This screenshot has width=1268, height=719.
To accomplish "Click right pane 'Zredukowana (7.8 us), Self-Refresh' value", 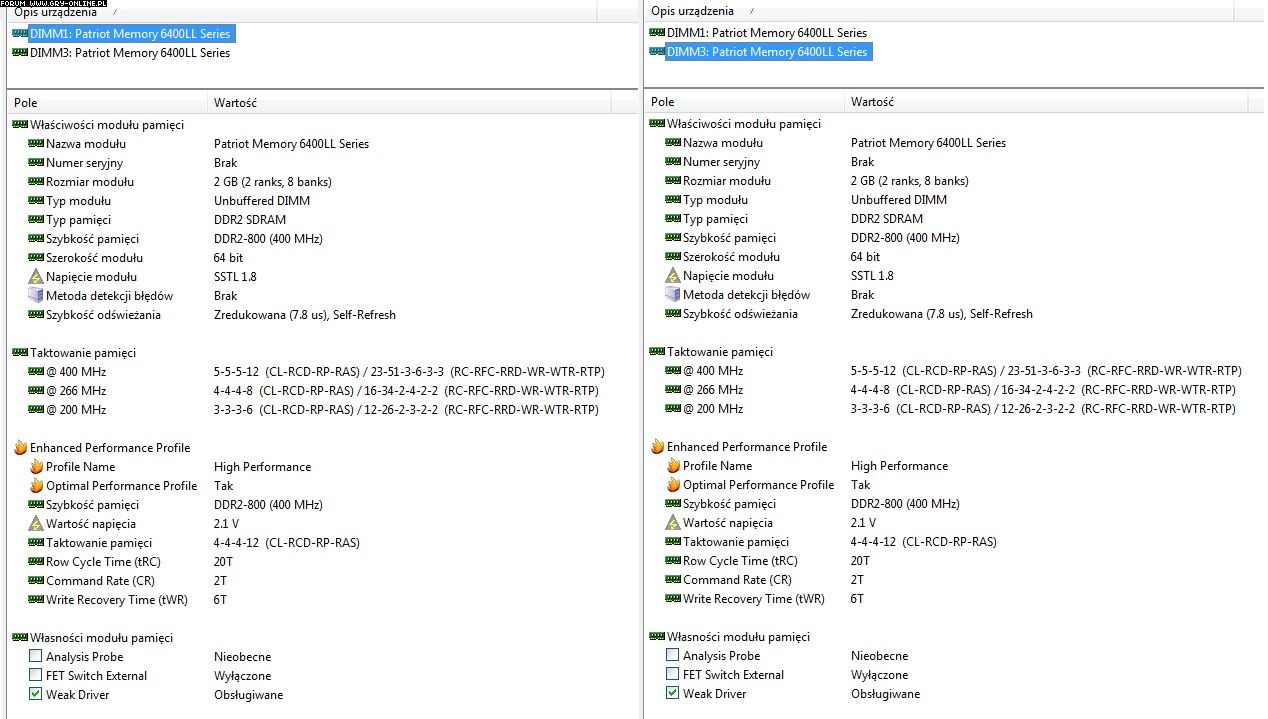I will [x=942, y=313].
